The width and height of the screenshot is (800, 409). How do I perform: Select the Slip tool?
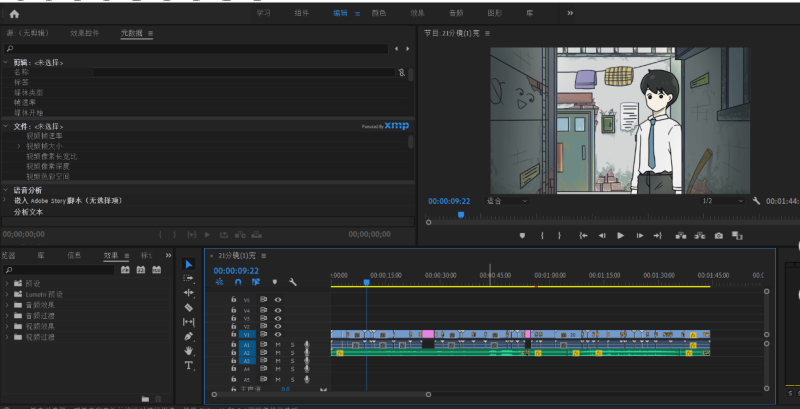pos(189,322)
